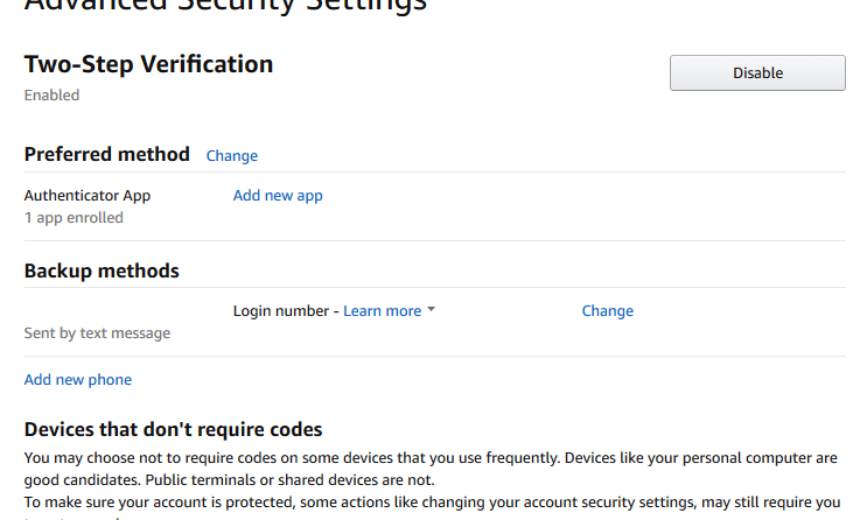This screenshot has height=520, width=860.
Task: Open the Add new app link
Action: coord(277,195)
